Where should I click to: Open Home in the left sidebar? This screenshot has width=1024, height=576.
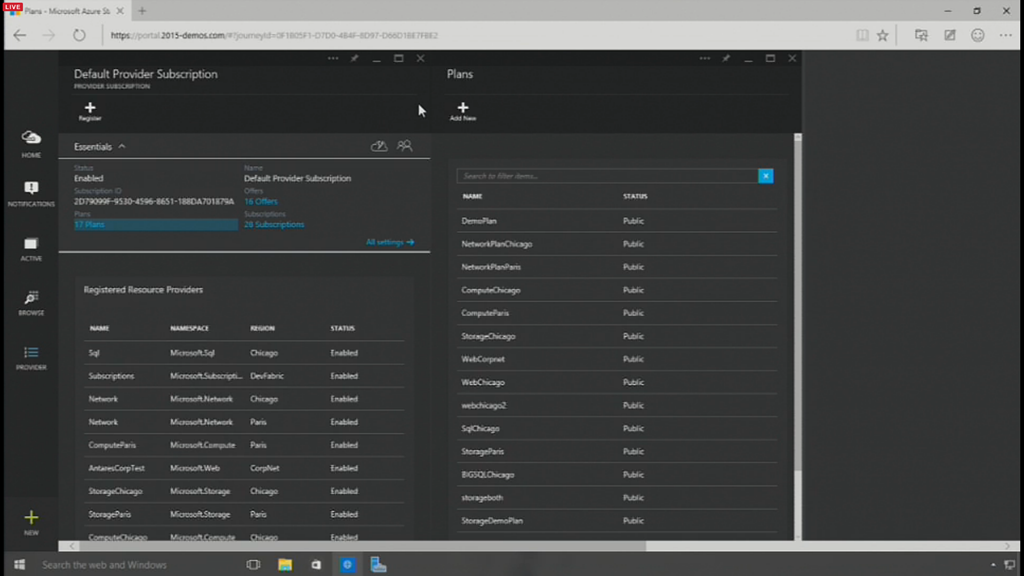pyautogui.click(x=31, y=140)
